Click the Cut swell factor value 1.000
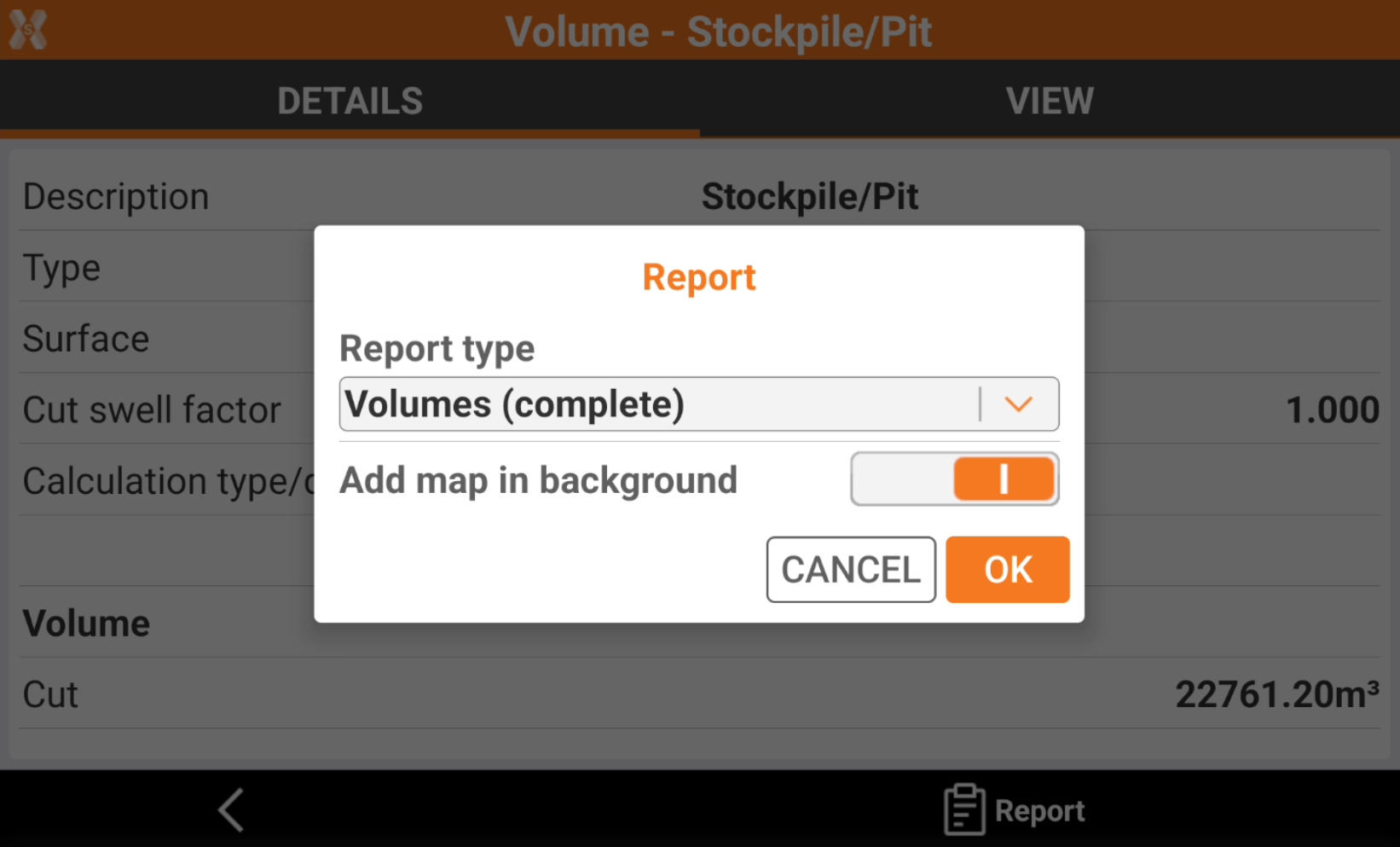1400x847 pixels. [x=1332, y=410]
